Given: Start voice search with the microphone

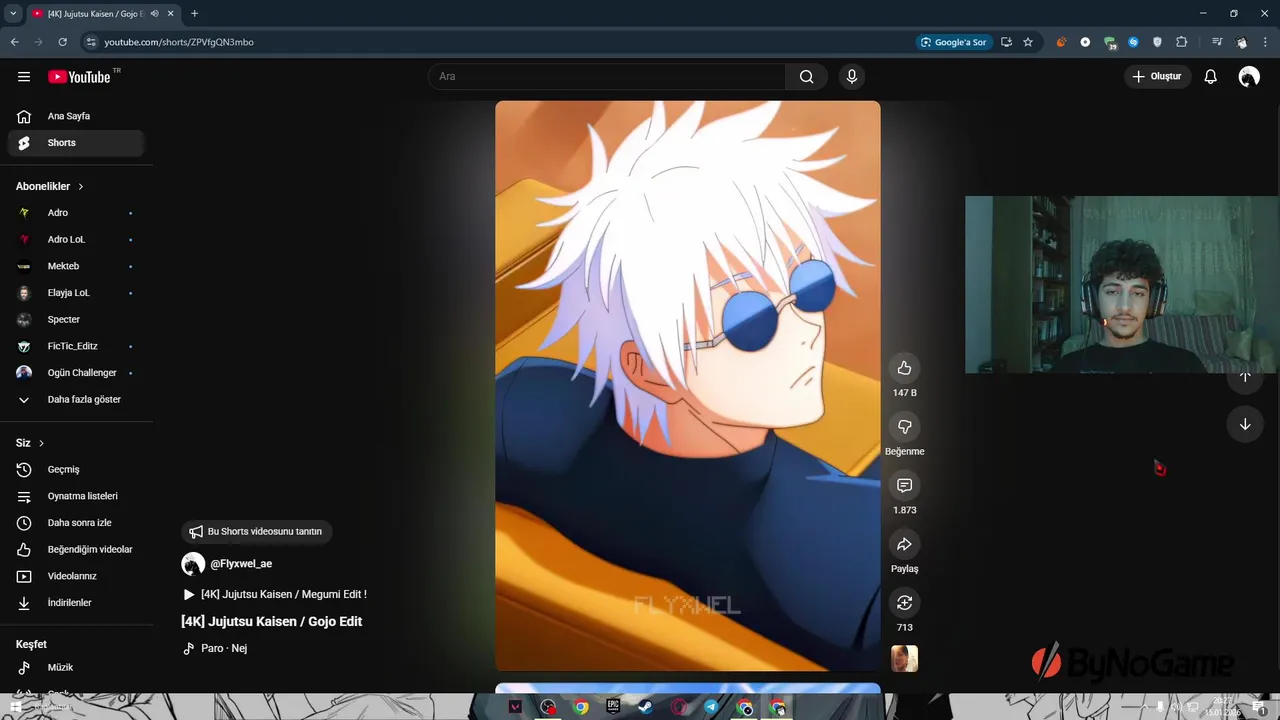Looking at the screenshot, I should click(x=852, y=77).
